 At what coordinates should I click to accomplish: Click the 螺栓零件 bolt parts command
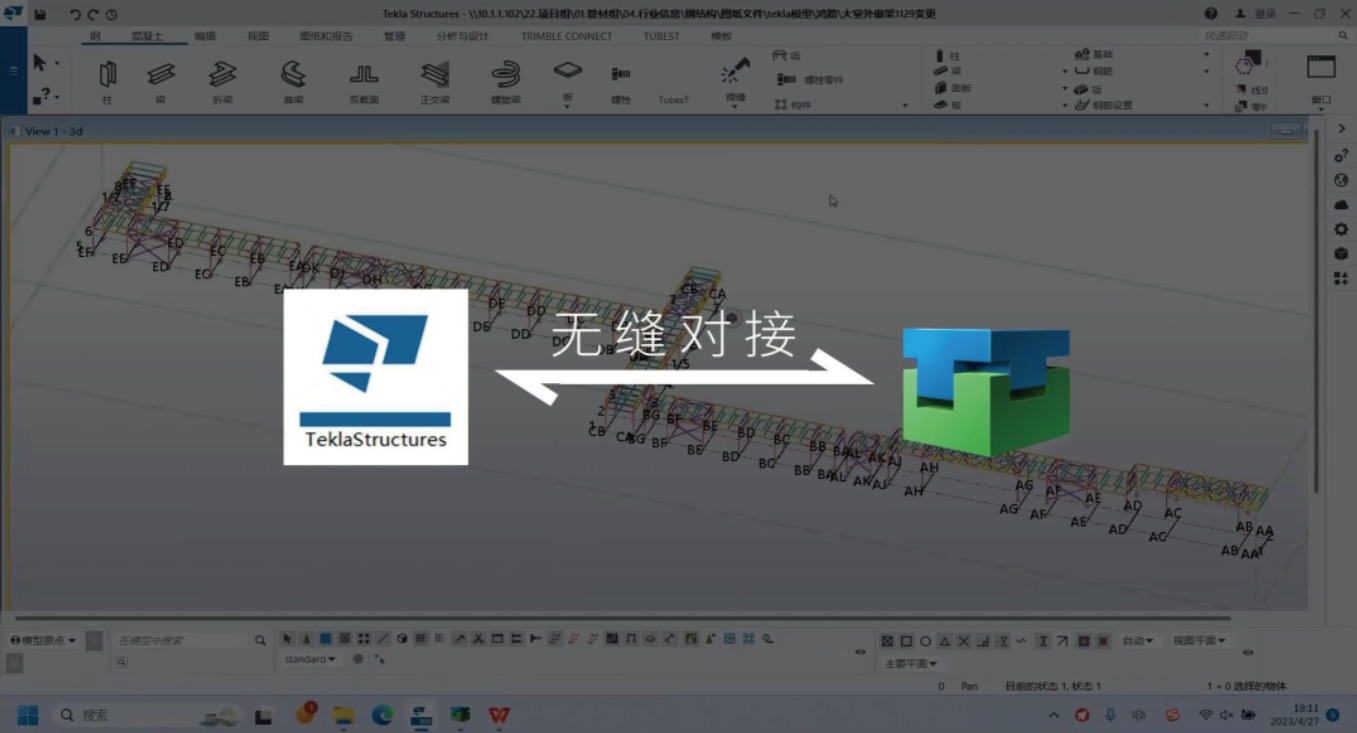(x=810, y=79)
